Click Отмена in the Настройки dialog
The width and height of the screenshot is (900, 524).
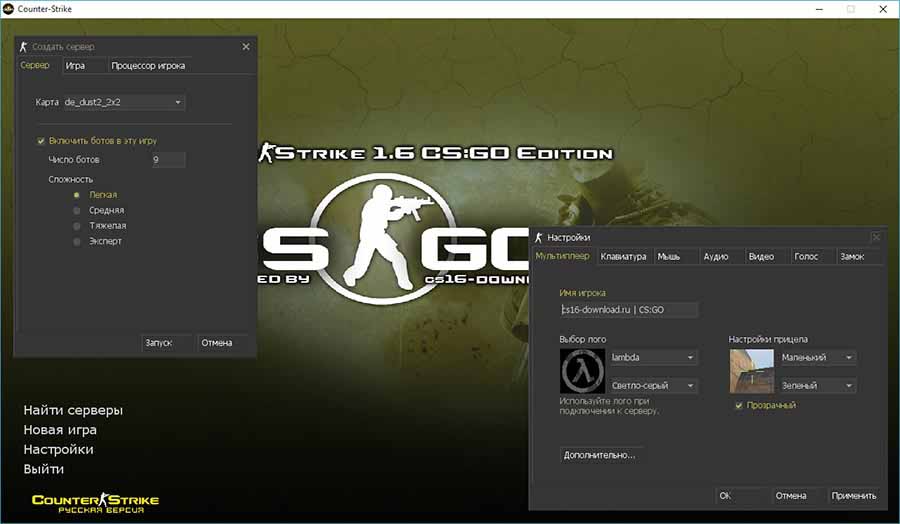(797, 495)
